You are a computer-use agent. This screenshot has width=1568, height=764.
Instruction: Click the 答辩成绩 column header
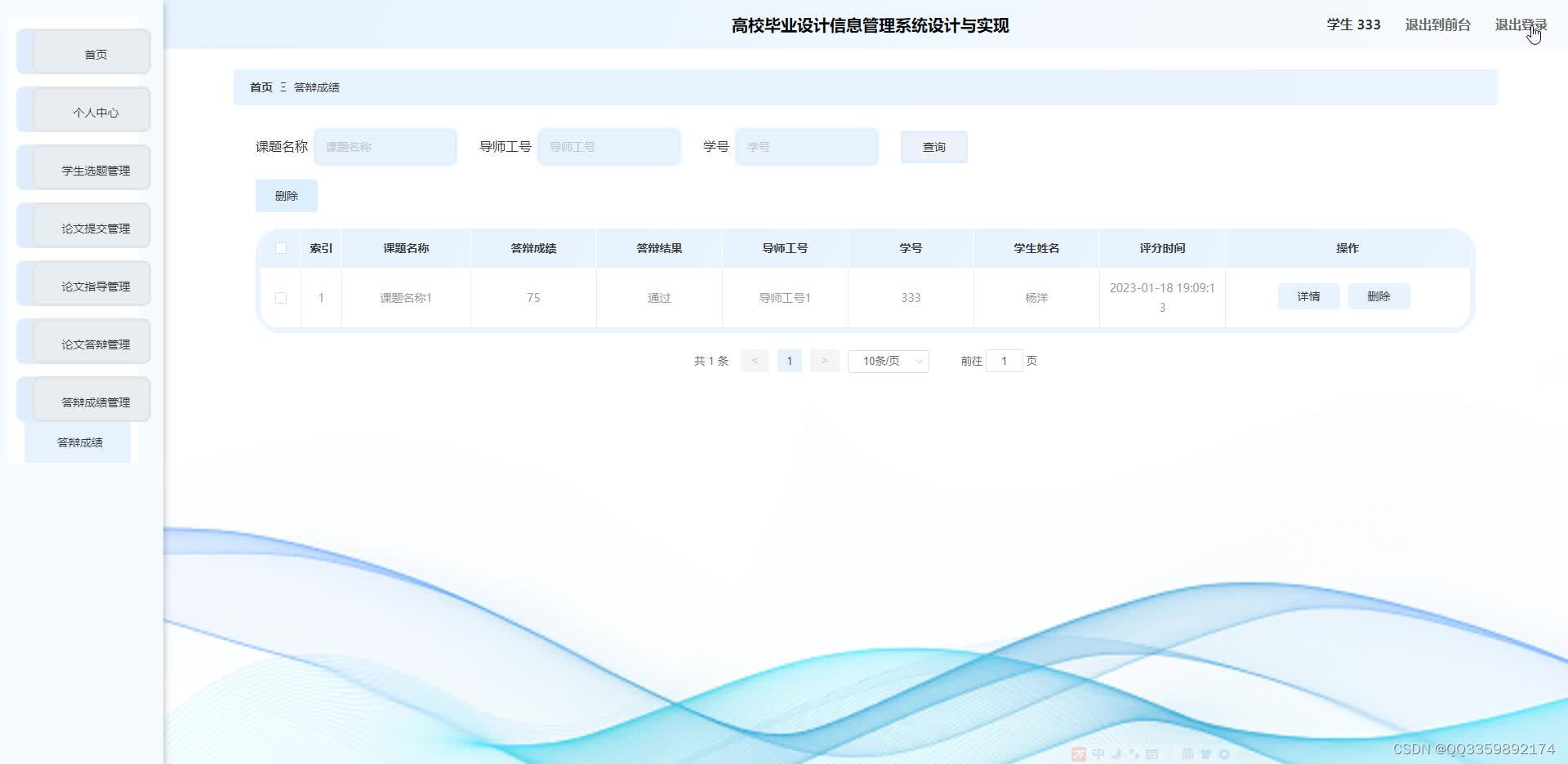tap(533, 248)
